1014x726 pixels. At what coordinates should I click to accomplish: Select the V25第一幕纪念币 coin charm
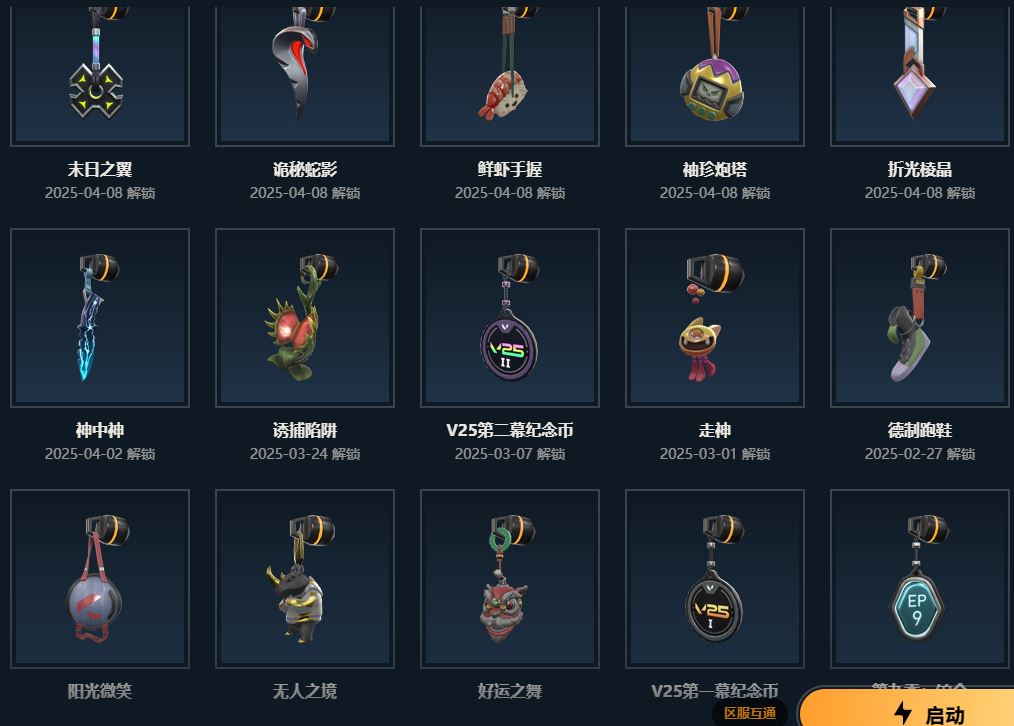715,579
